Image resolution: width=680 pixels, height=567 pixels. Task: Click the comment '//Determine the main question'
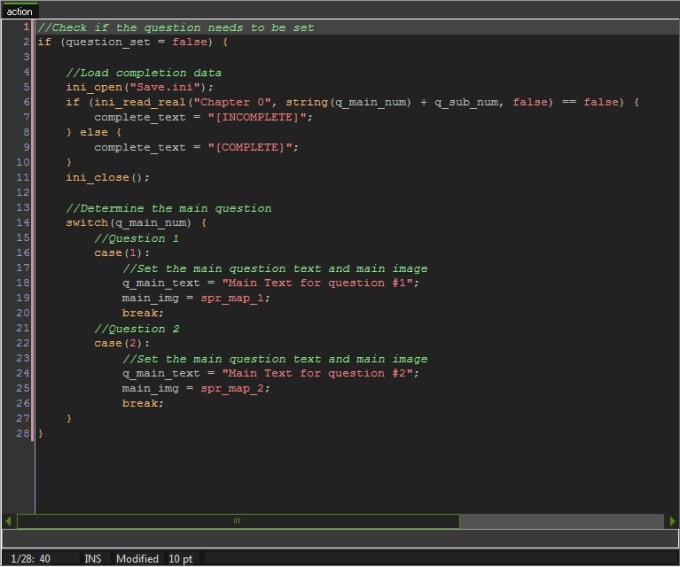[x=169, y=209]
